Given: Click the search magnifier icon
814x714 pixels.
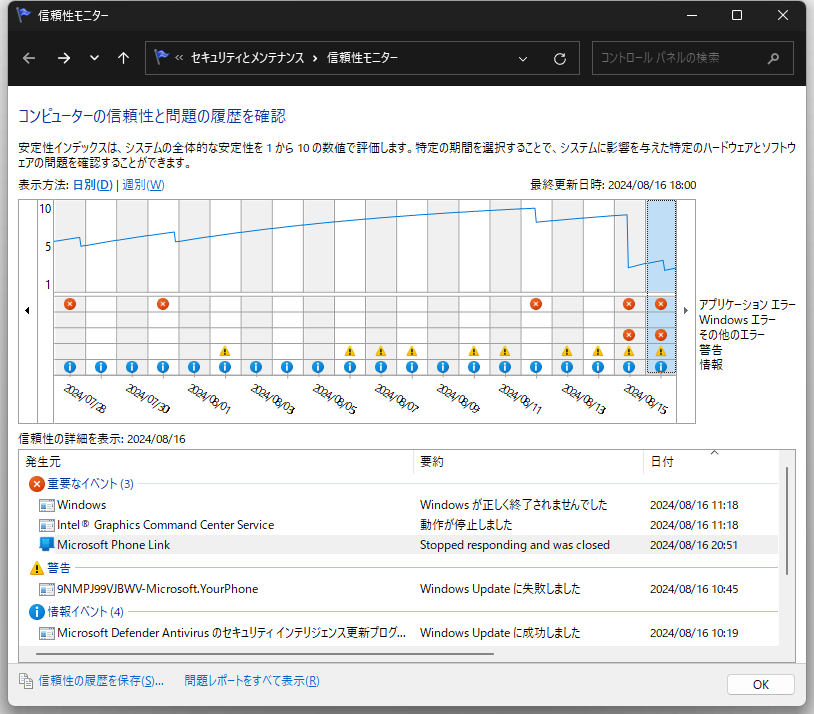Looking at the screenshot, I should (774, 58).
